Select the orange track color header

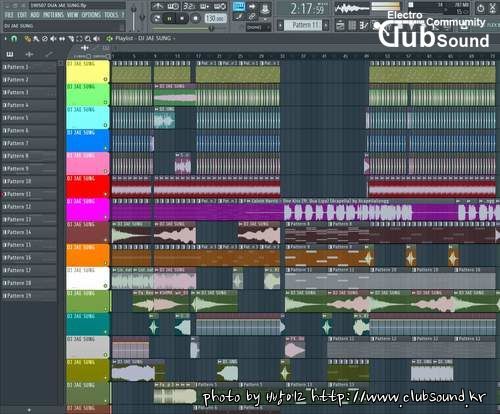(88, 255)
